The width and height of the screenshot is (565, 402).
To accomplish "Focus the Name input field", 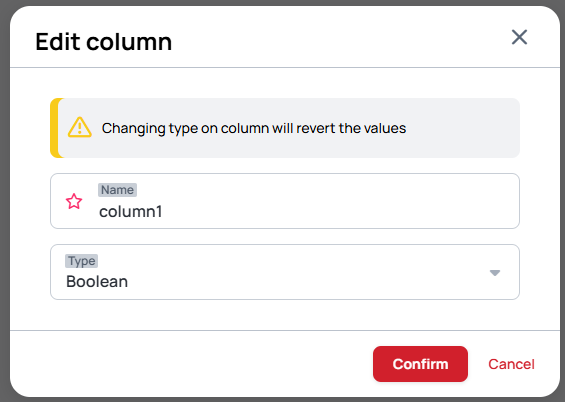I will coord(285,201).
